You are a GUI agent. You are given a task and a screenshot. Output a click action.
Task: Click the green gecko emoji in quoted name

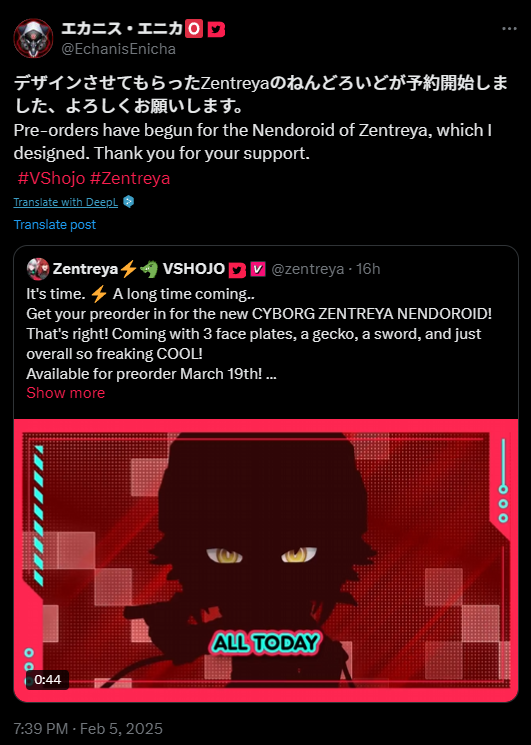tap(149, 269)
